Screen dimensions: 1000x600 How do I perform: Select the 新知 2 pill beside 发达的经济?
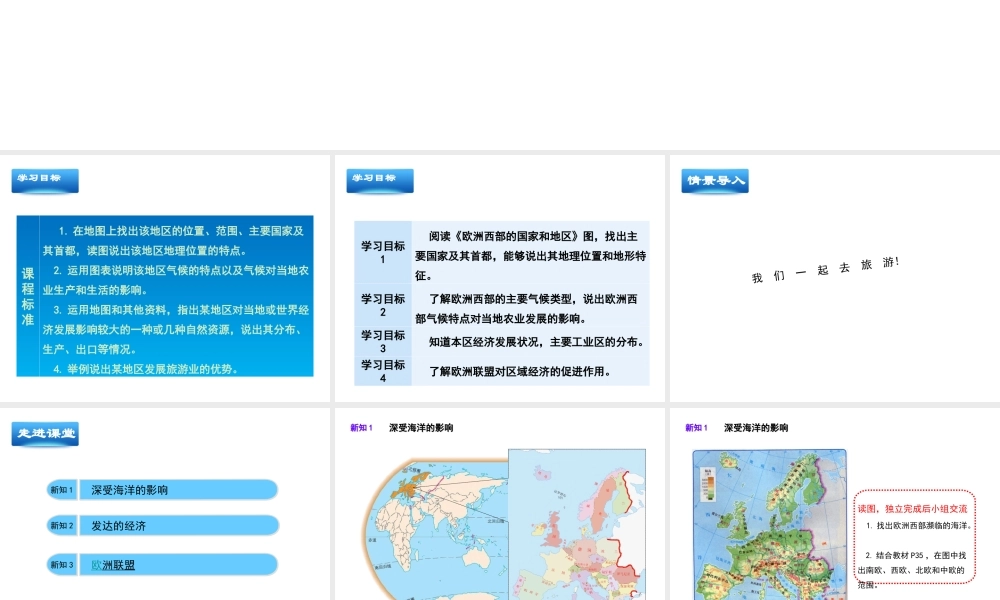[x=62, y=525]
